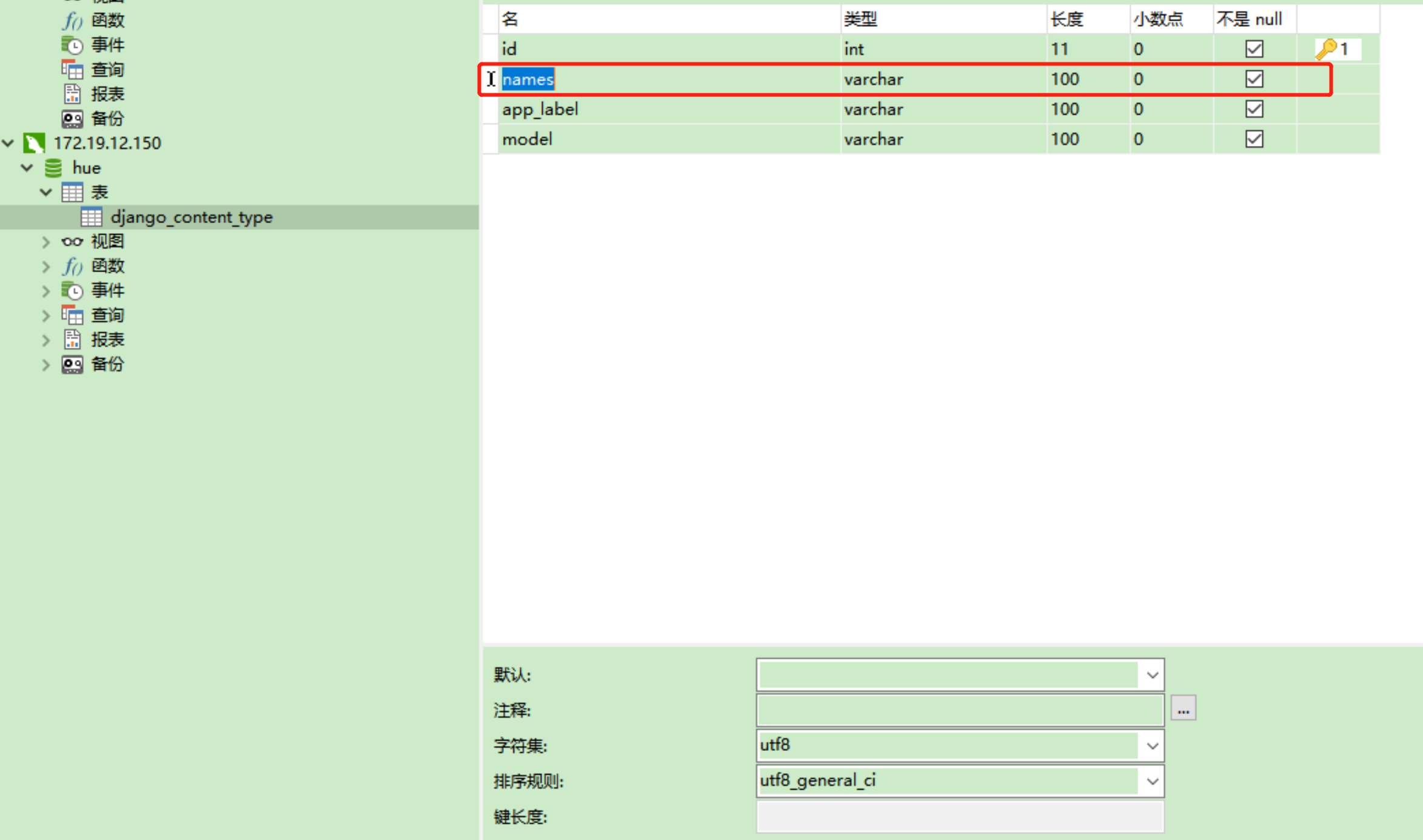Open the 排序规则 collation dropdown
This screenshot has height=840, width=1423.
coord(1151,781)
